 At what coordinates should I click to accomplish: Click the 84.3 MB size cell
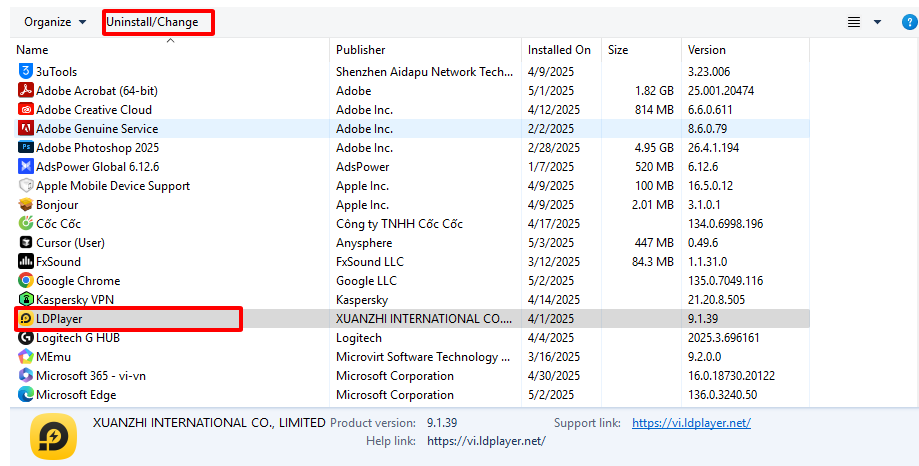[652, 261]
